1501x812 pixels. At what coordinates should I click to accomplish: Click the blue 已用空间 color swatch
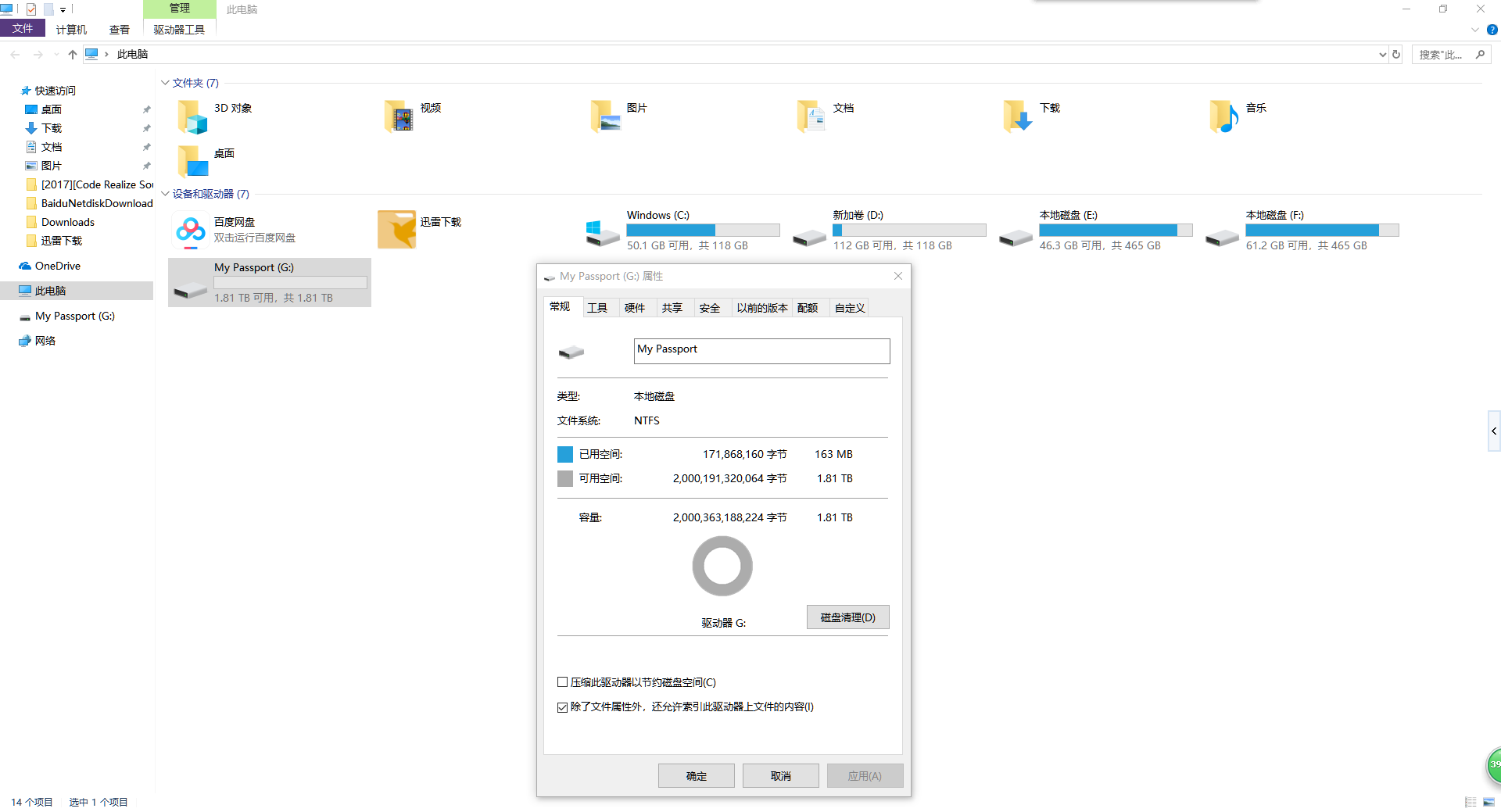click(x=565, y=454)
